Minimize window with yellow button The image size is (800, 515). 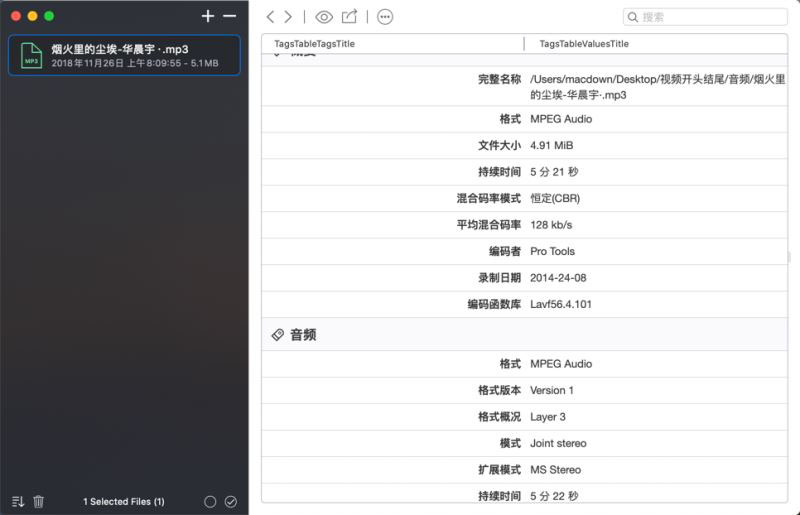pos(33,16)
